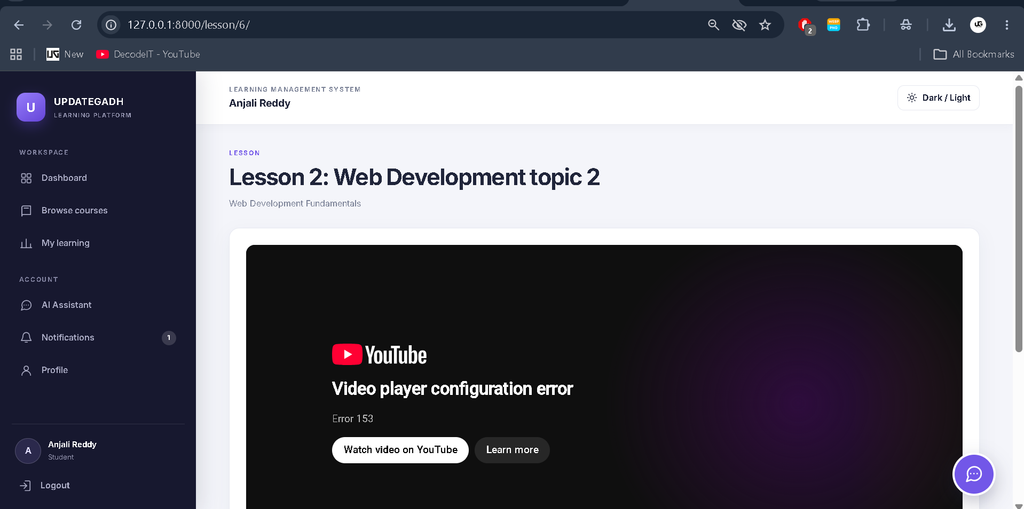Open the zoom magnifier icon in address bar
Image resolution: width=1024 pixels, height=509 pixels.
713,25
